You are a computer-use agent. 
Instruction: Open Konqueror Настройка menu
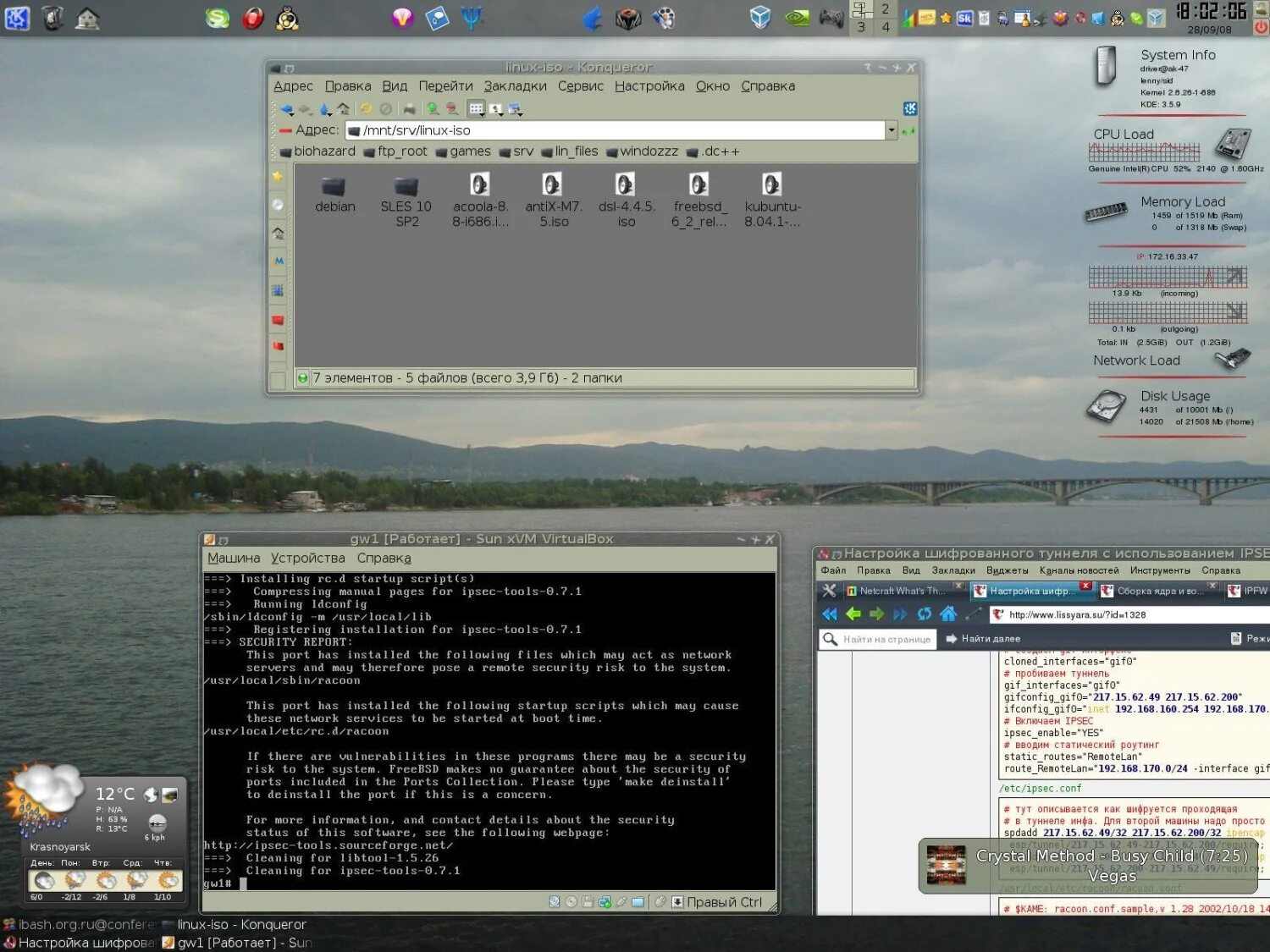(649, 86)
